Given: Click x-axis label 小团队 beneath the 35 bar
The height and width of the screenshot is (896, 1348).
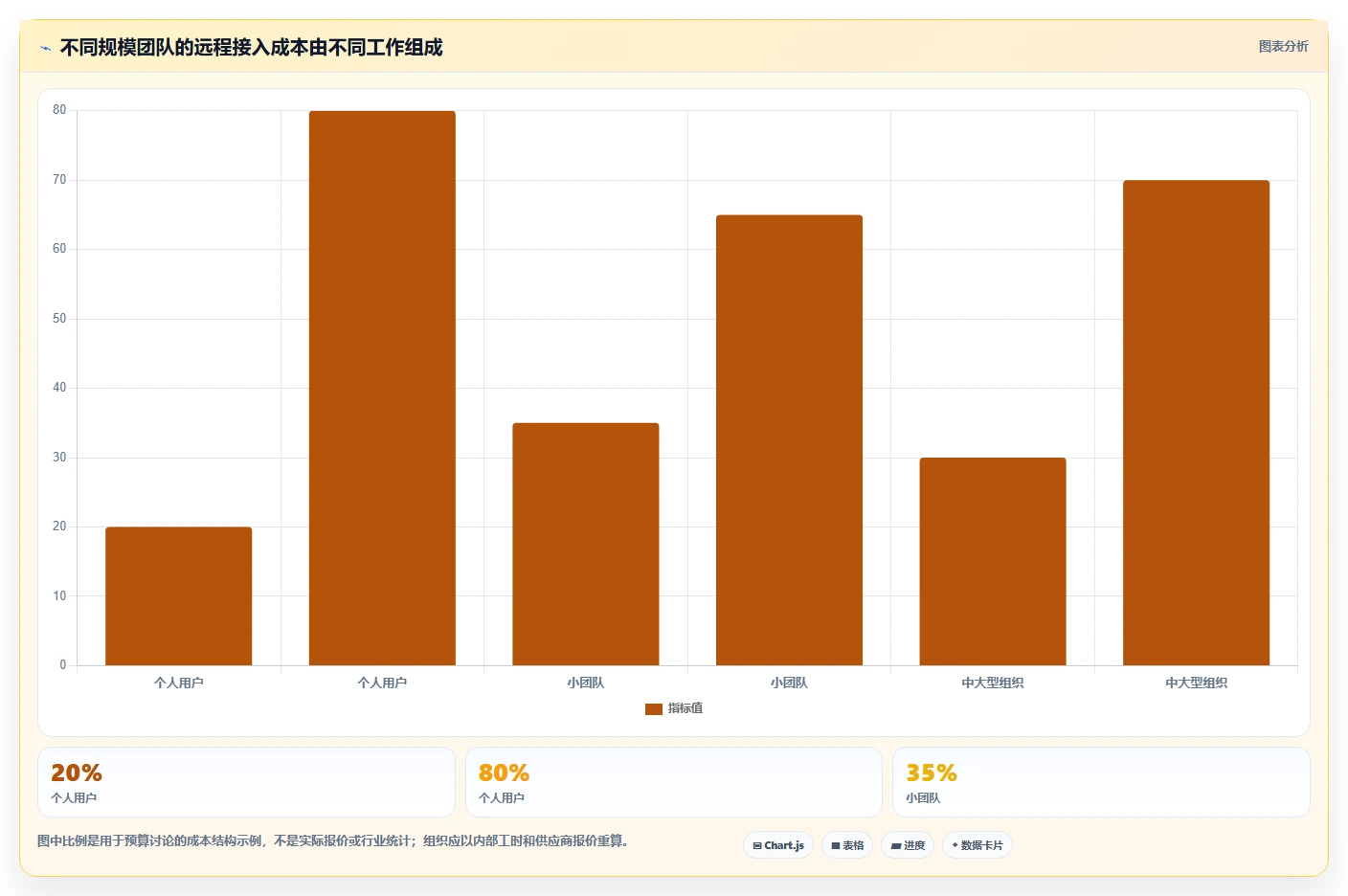Looking at the screenshot, I should tap(586, 683).
